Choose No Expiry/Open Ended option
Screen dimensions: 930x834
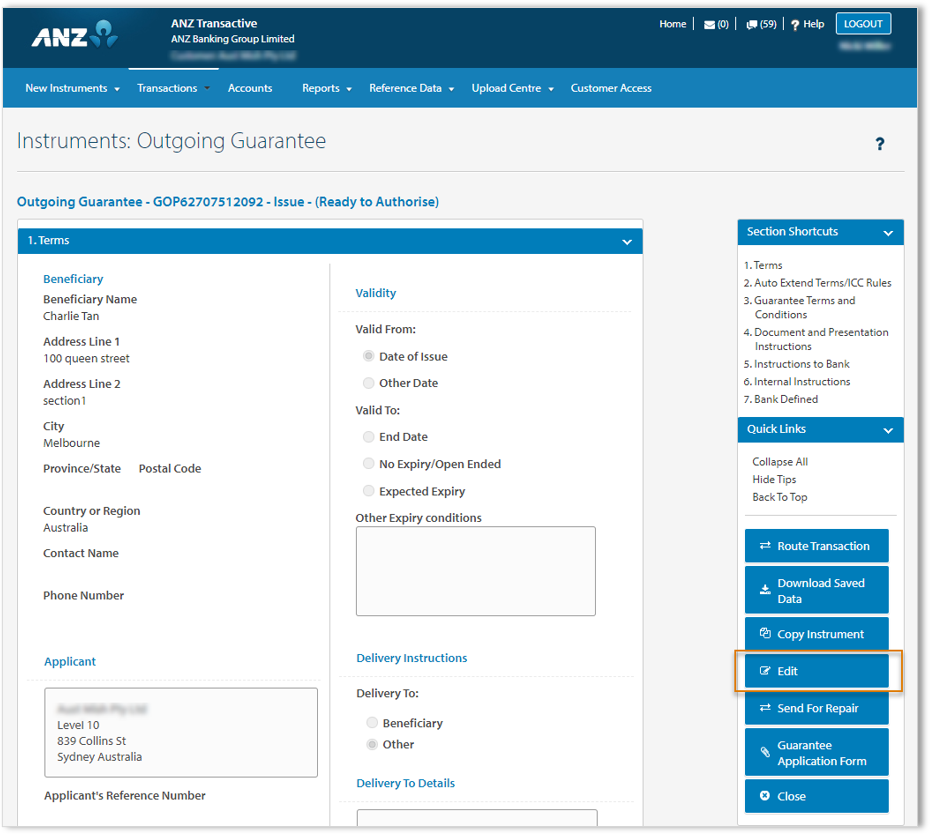pos(369,464)
